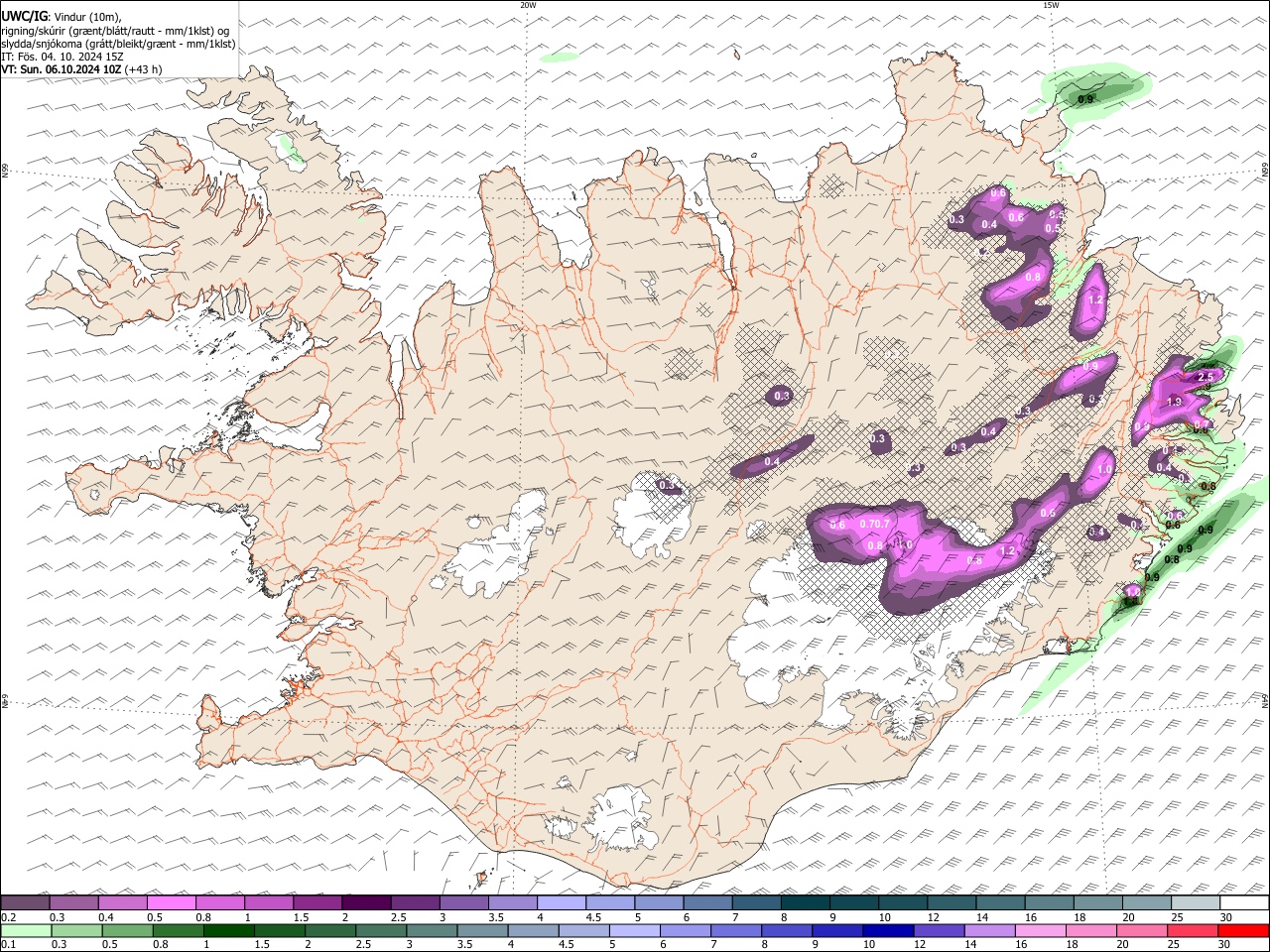Viewport: 1270px width, 952px height.
Task: Click the violet 12 swatch in lower legend
Action: tap(938, 931)
